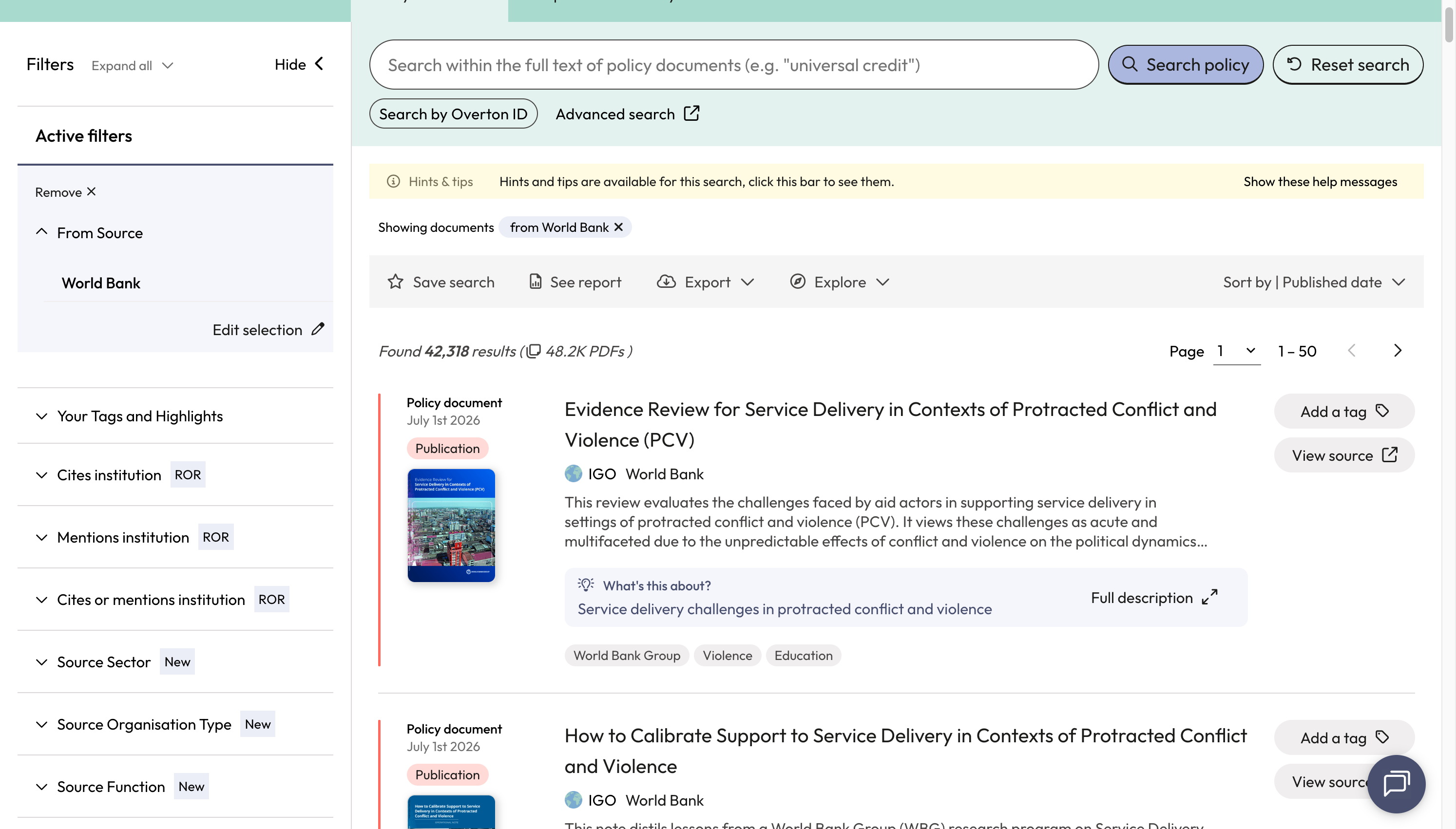
Task: Open the Explore dropdown menu
Action: click(839, 282)
